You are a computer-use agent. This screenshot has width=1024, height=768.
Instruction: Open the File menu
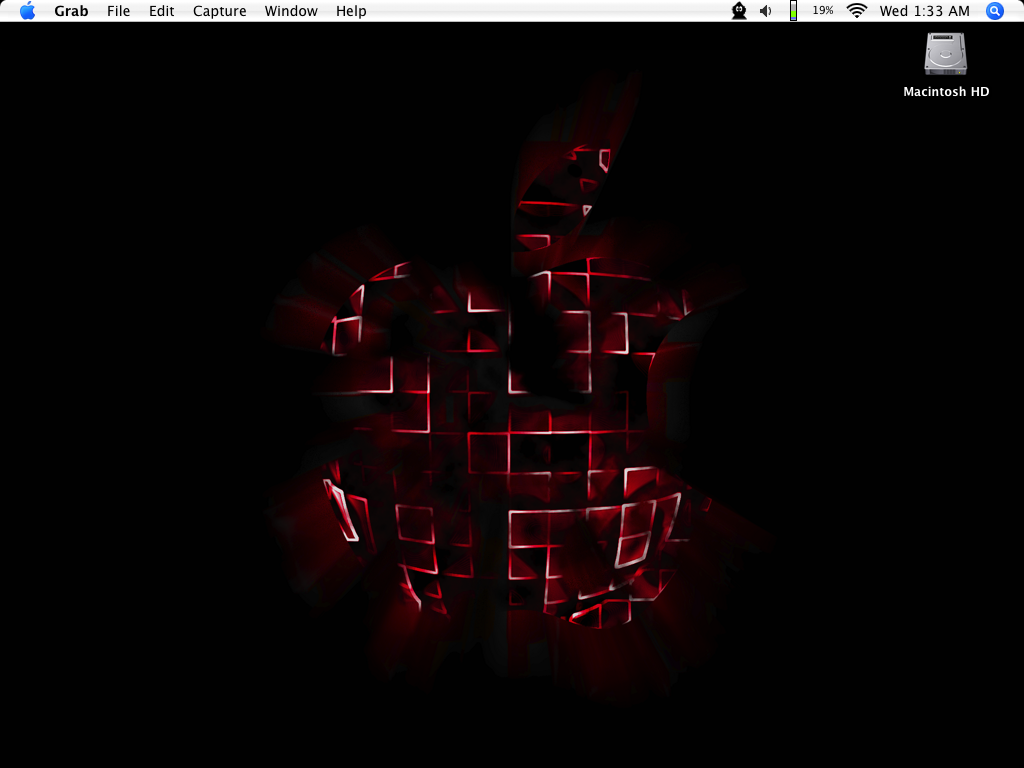[x=118, y=11]
